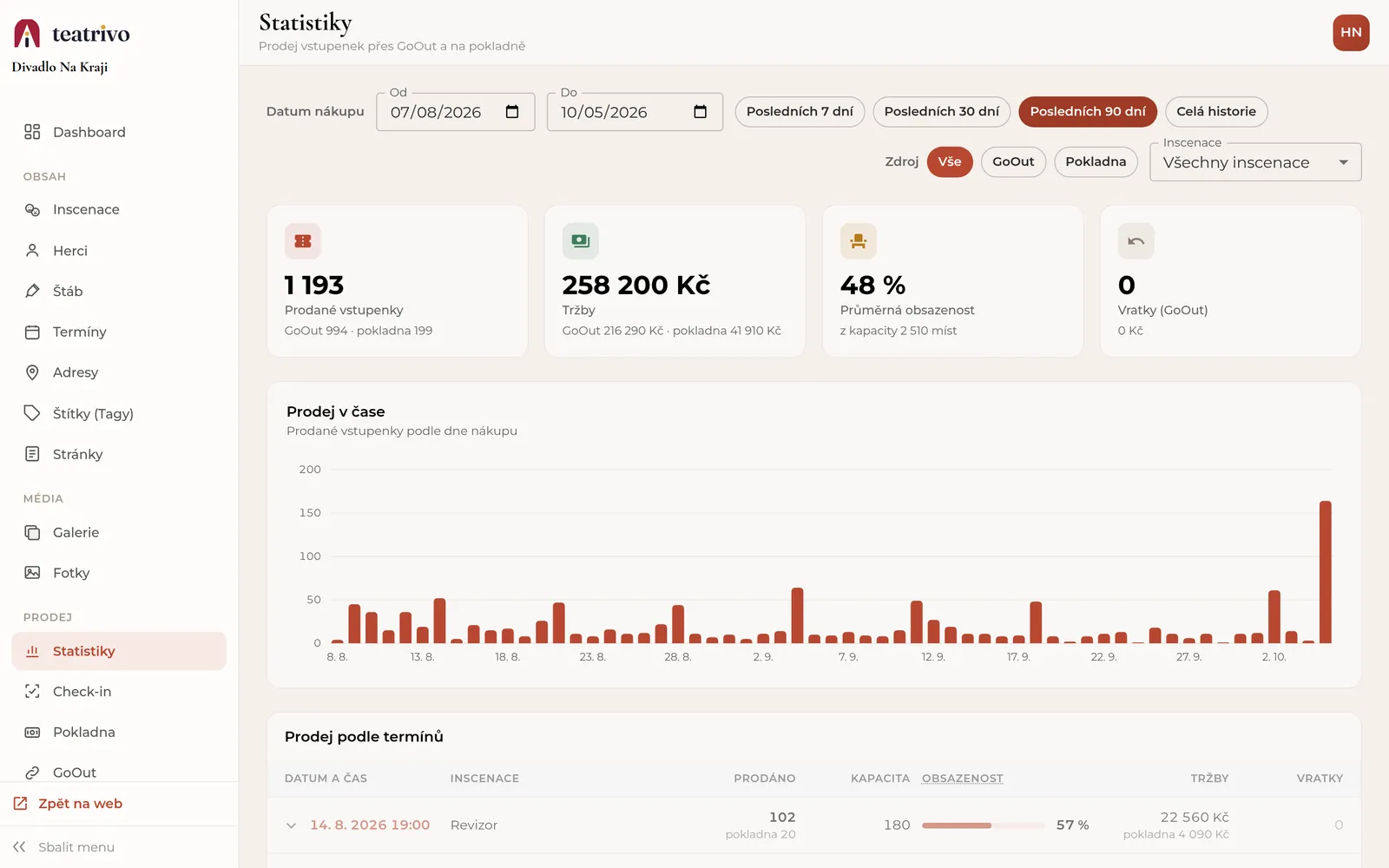The image size is (1389, 868).
Task: Click the Herci person icon
Action: tap(32, 251)
